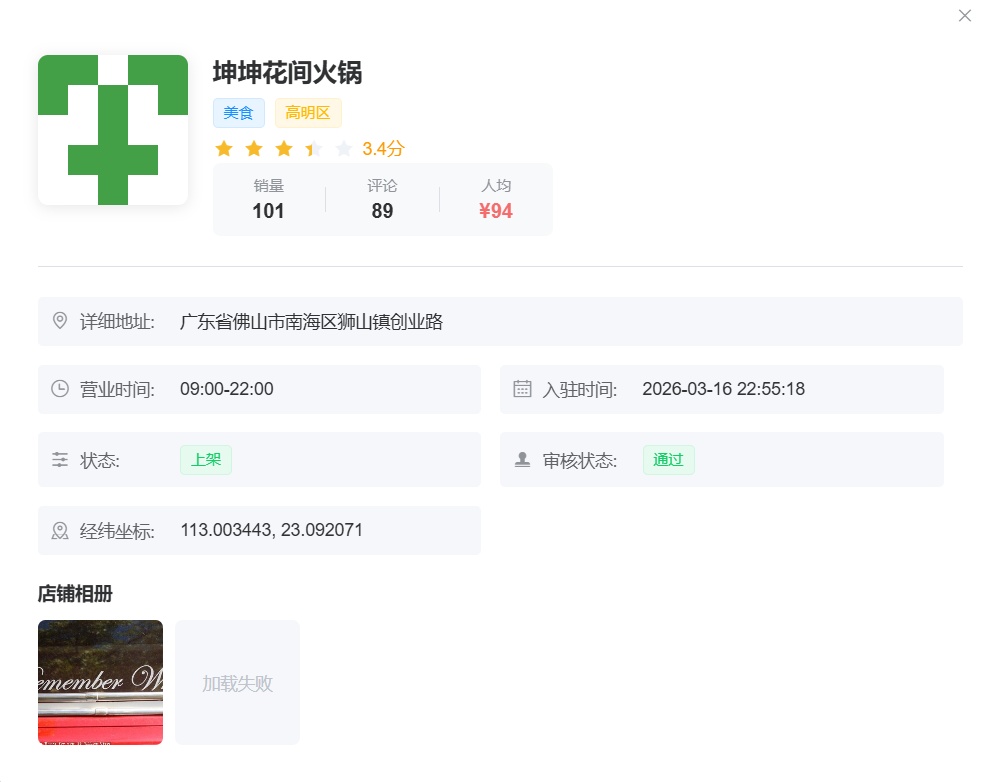Screen dimensions: 997x782
Task: Select the blue 美食 category tag
Action: [x=238, y=112]
